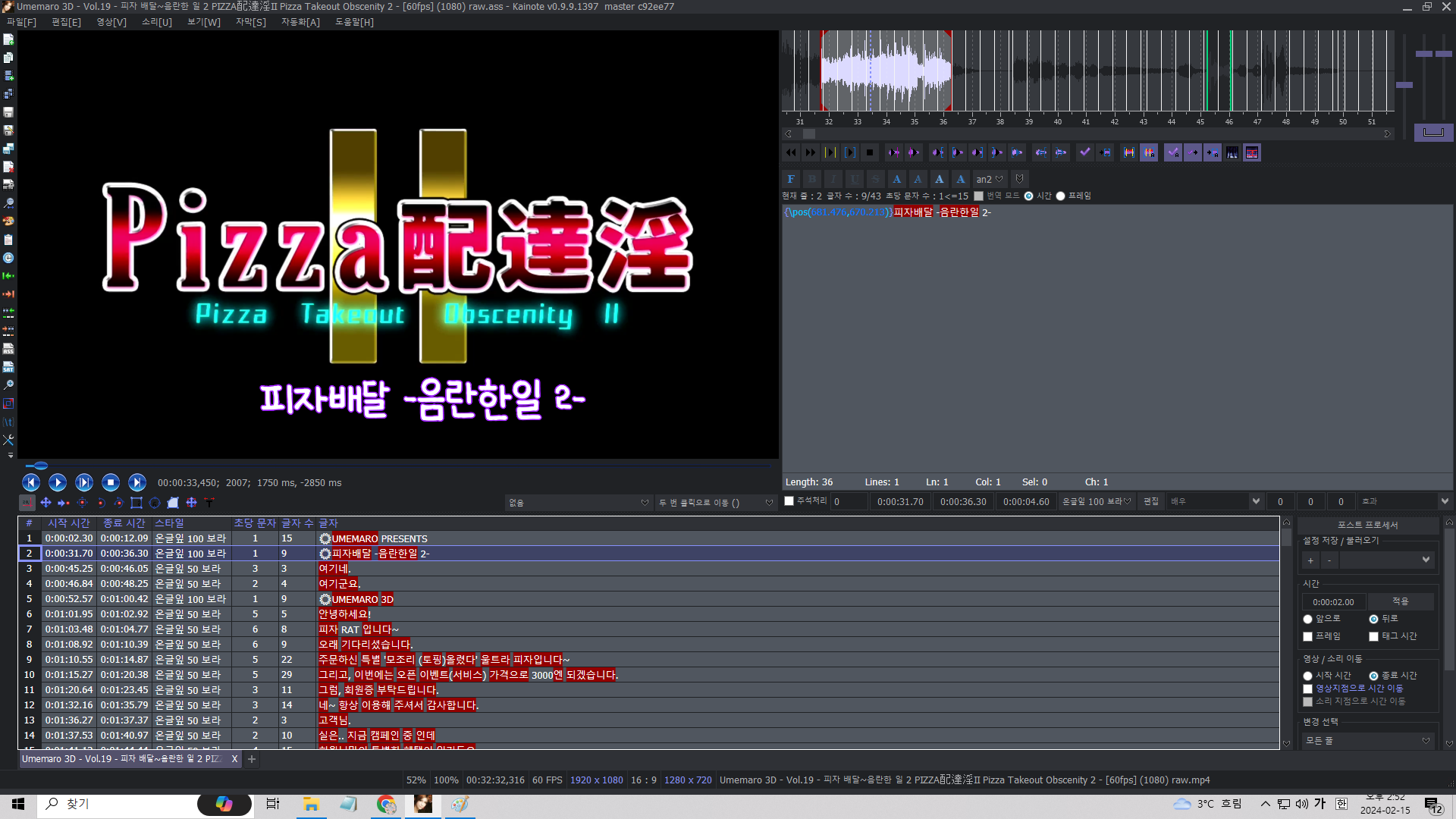Click the video seek slider handle
This screenshot has width=1456, height=819.
click(41, 466)
